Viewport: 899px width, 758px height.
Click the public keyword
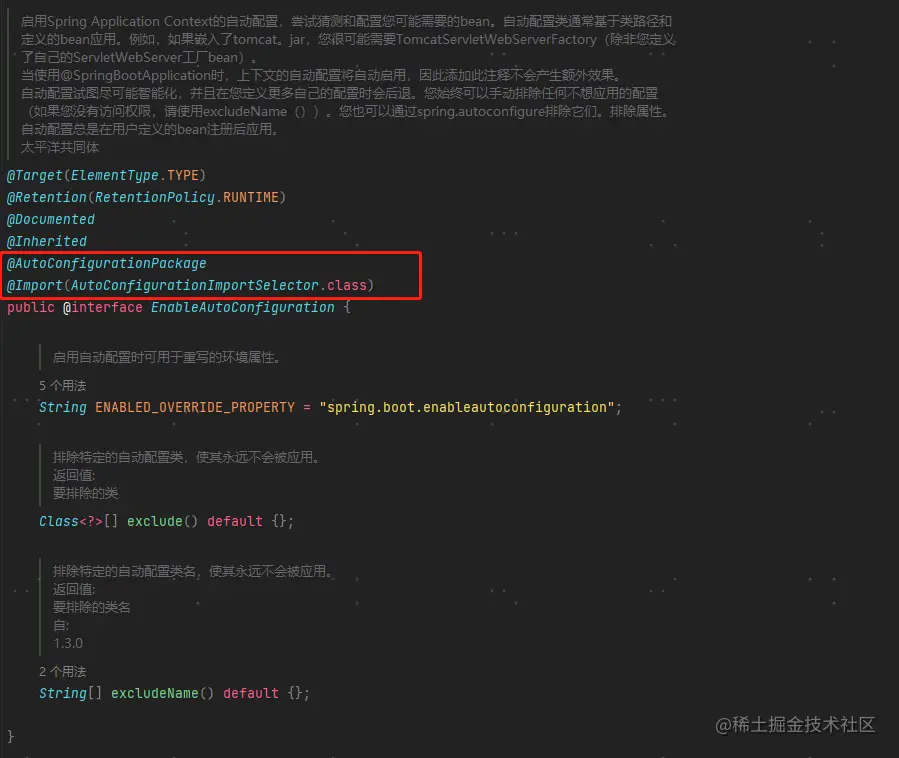(x=31, y=308)
